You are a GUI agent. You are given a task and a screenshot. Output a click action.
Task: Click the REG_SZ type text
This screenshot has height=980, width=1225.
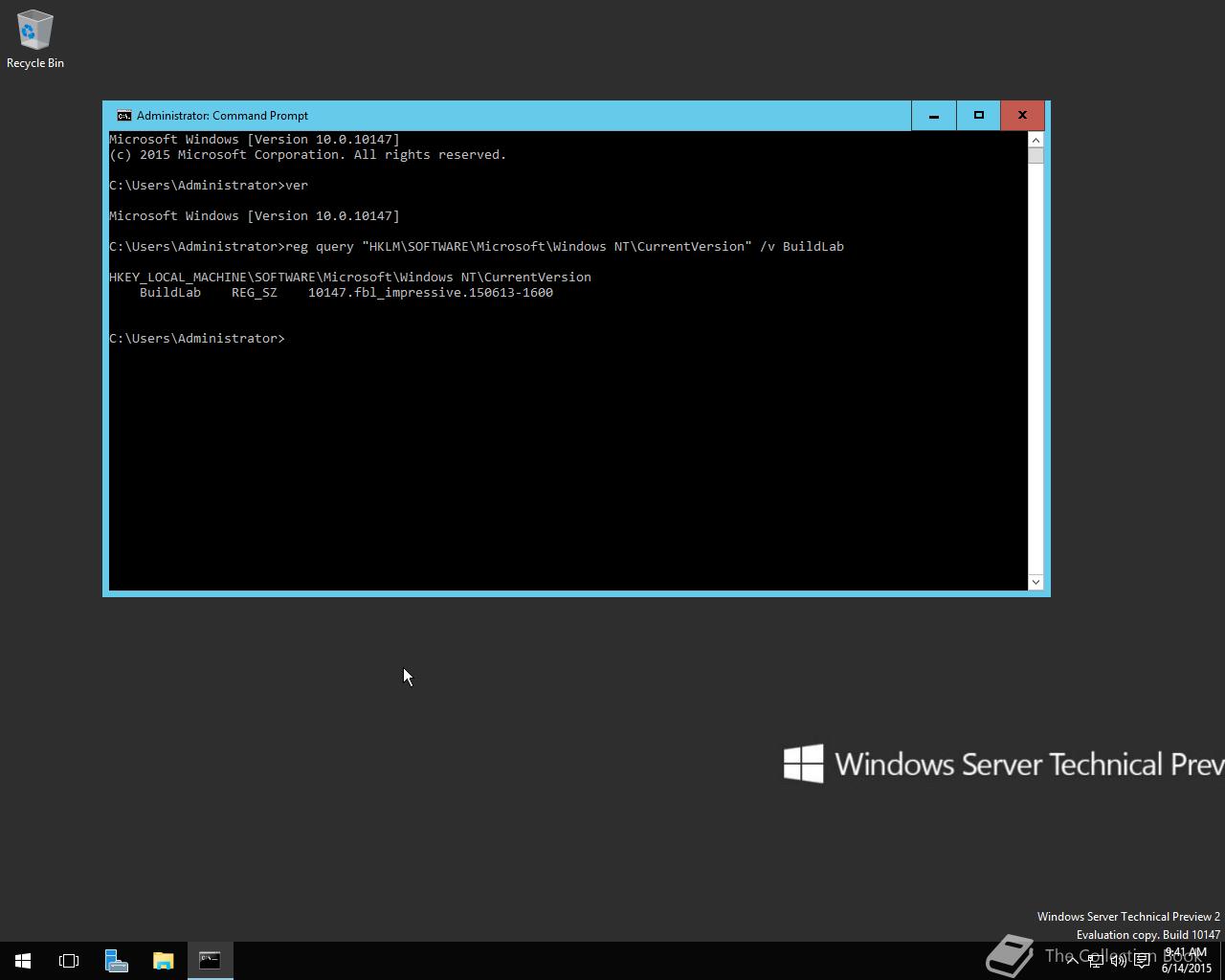click(x=255, y=293)
